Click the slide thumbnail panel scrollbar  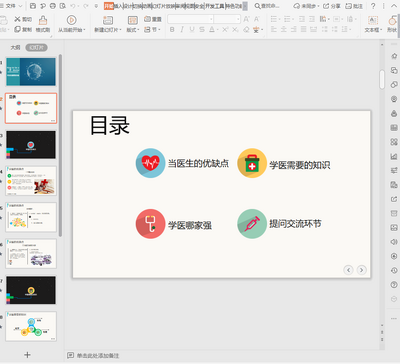pyautogui.click(x=60, y=145)
